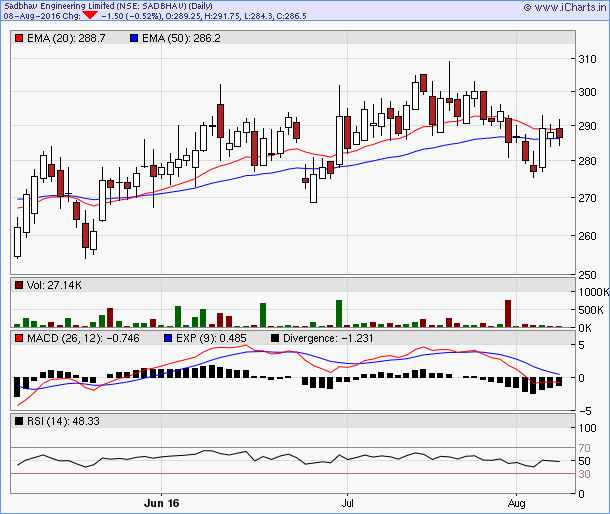Click the 08-Aug-2016 date text
This screenshot has height=514, width=610.
32,16
